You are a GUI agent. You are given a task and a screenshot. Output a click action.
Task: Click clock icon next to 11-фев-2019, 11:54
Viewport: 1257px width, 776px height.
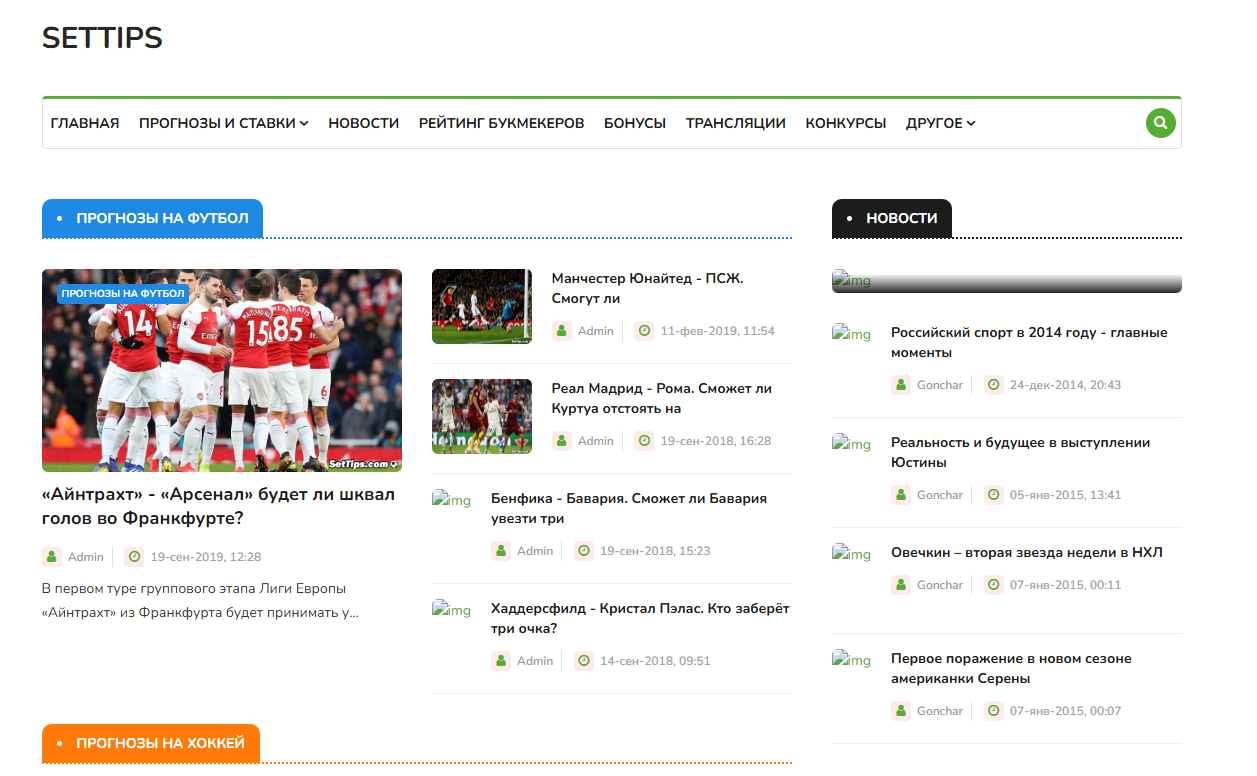coord(644,331)
